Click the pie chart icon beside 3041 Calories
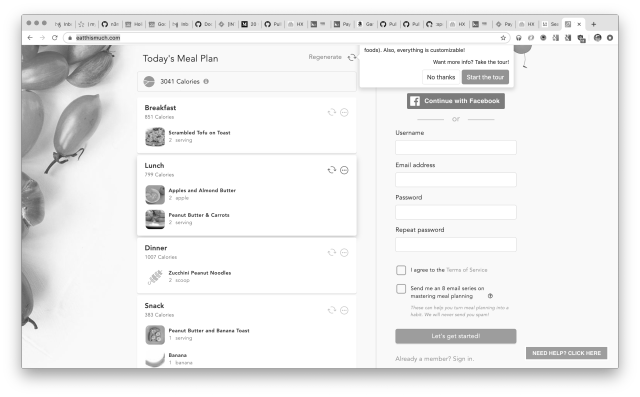This screenshot has width=640, height=397. 149,82
